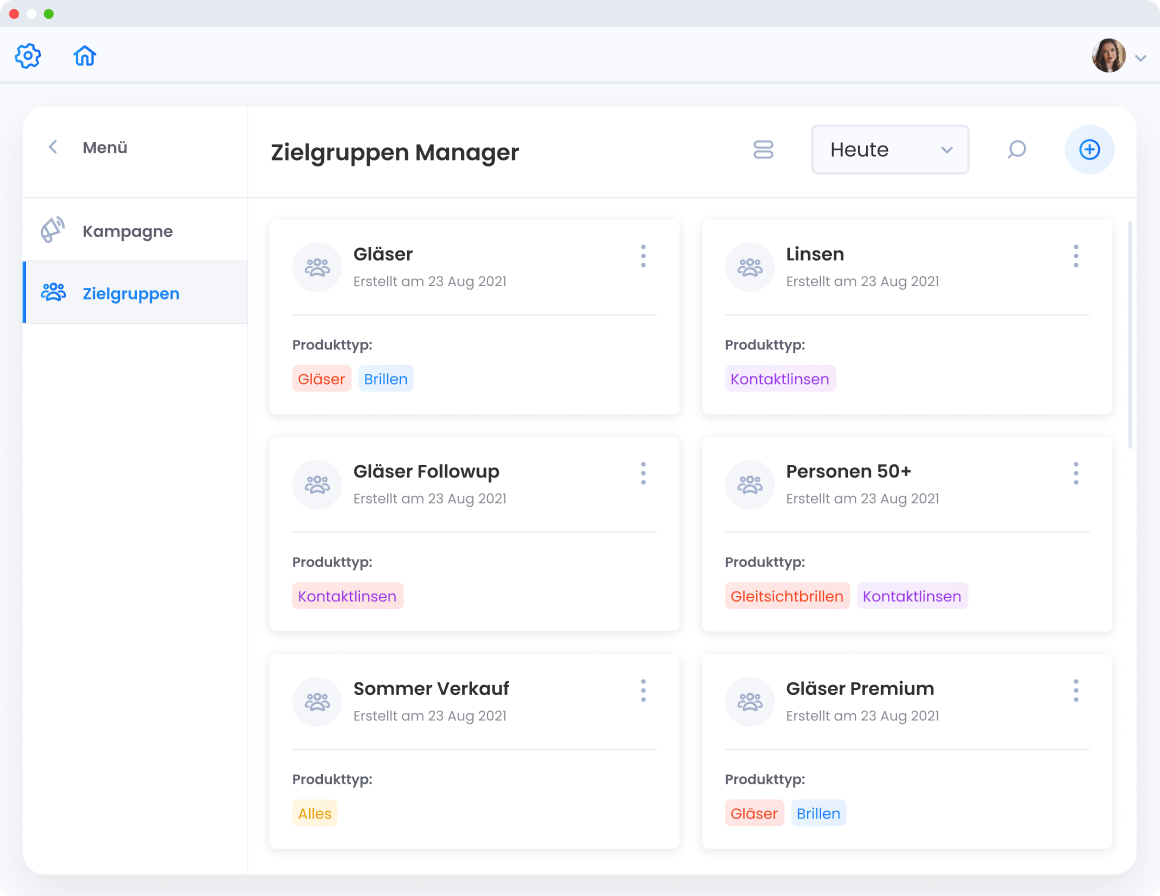Click the Gleitsichtbrillen tag
The image size is (1160, 896).
(787, 596)
